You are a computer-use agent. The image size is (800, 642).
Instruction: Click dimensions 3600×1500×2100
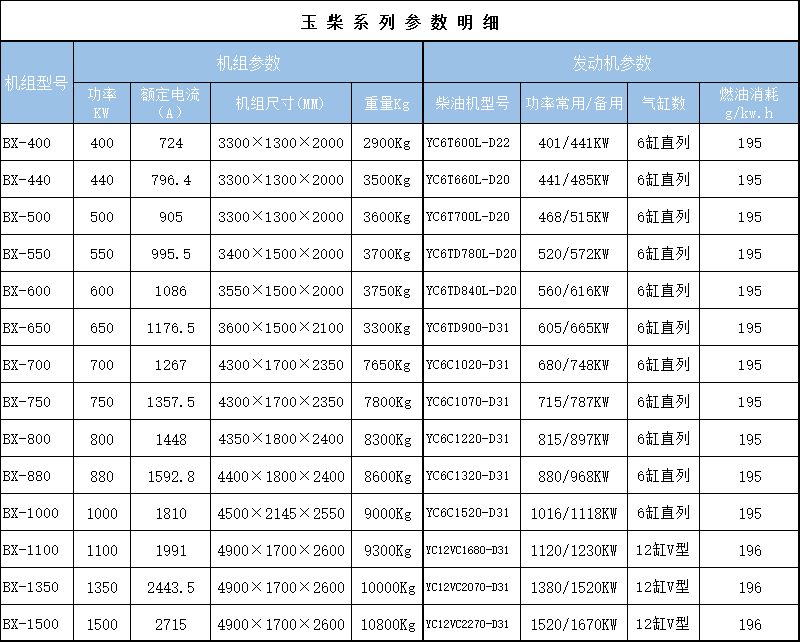click(281, 328)
